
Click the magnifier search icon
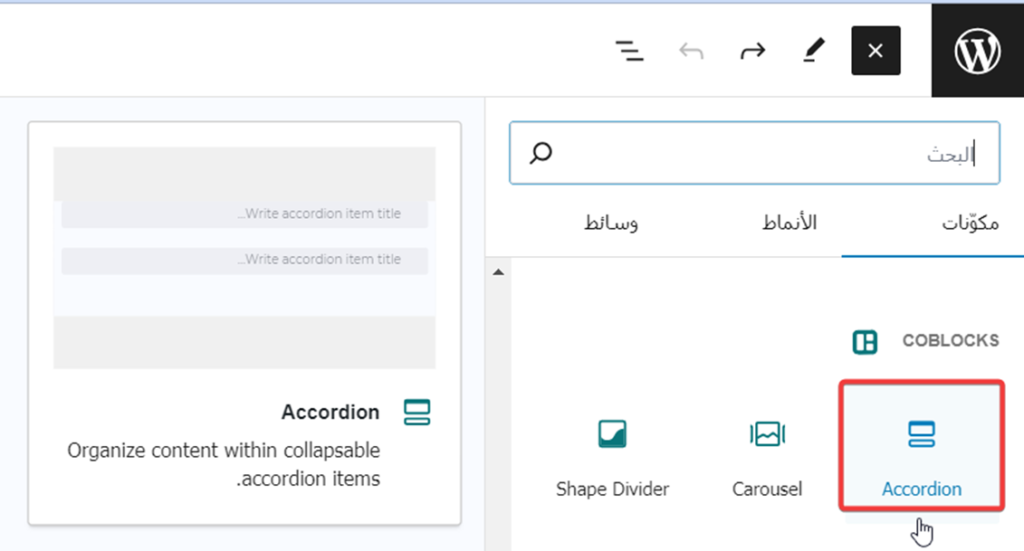tap(541, 154)
